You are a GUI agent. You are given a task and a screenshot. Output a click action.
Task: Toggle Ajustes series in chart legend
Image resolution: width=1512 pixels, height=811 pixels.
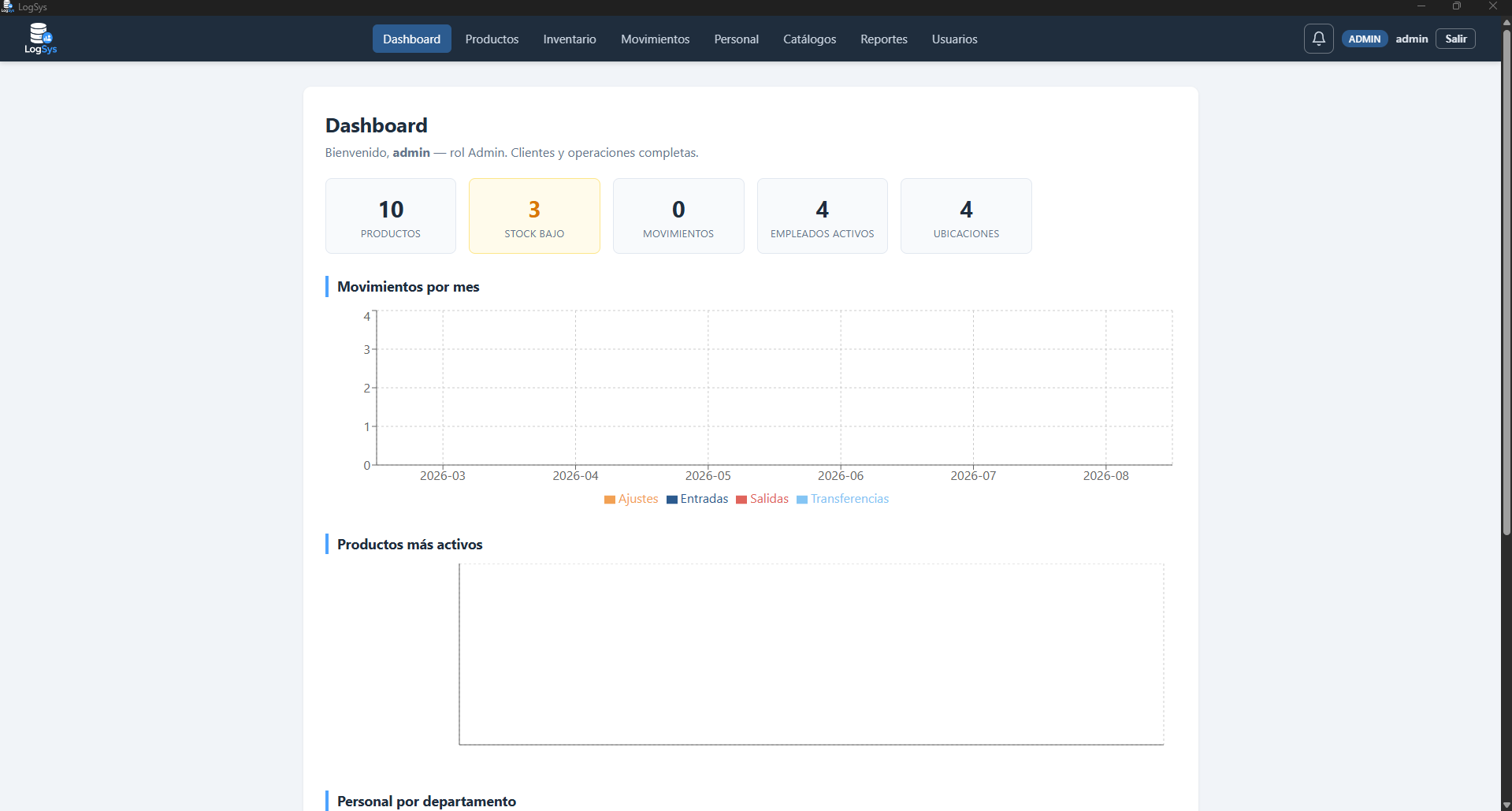[x=631, y=499]
